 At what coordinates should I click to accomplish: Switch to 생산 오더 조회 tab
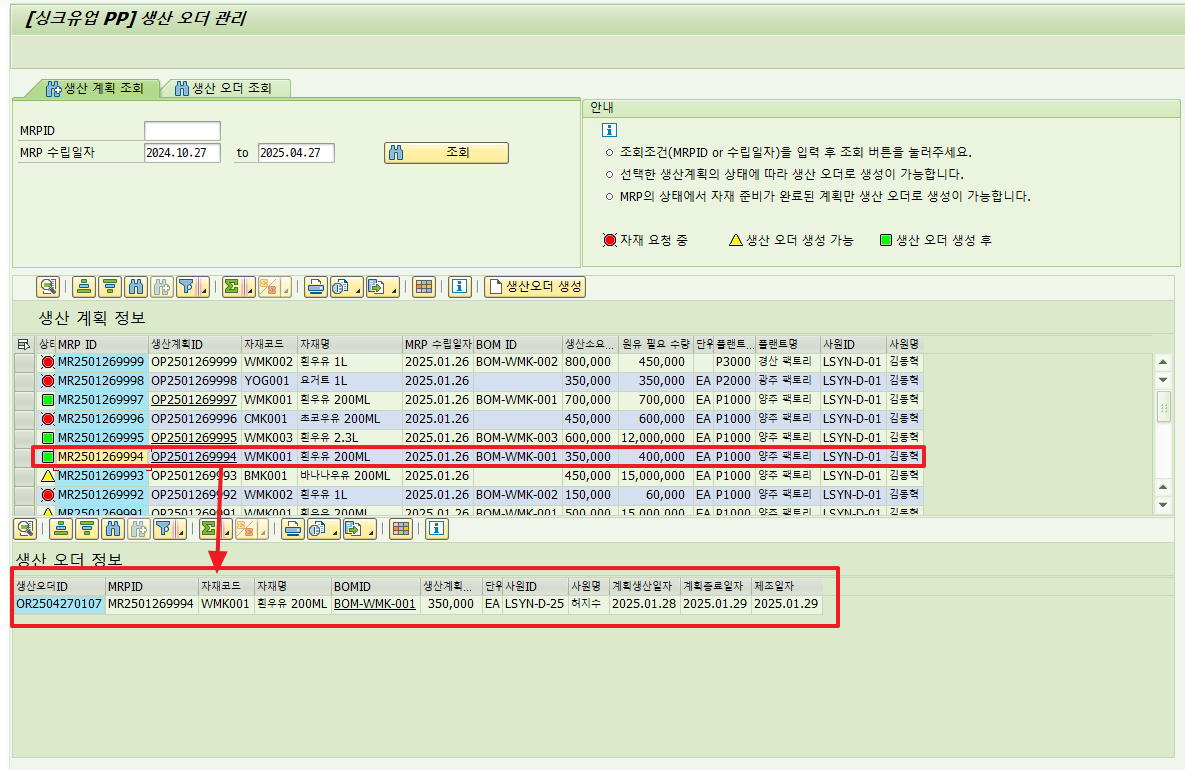[x=224, y=88]
